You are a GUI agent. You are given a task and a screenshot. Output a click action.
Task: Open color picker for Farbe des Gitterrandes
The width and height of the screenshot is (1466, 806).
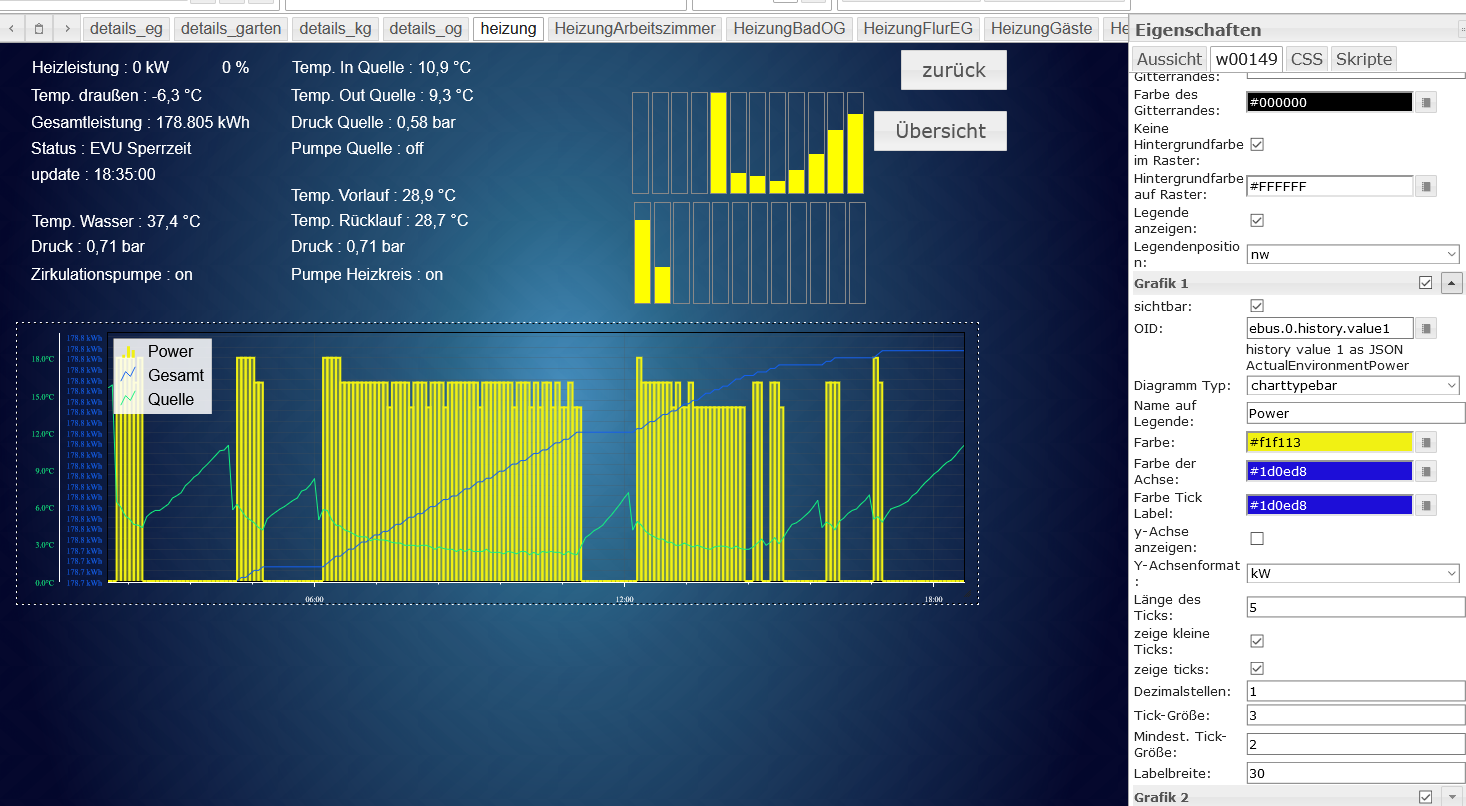click(x=1426, y=102)
